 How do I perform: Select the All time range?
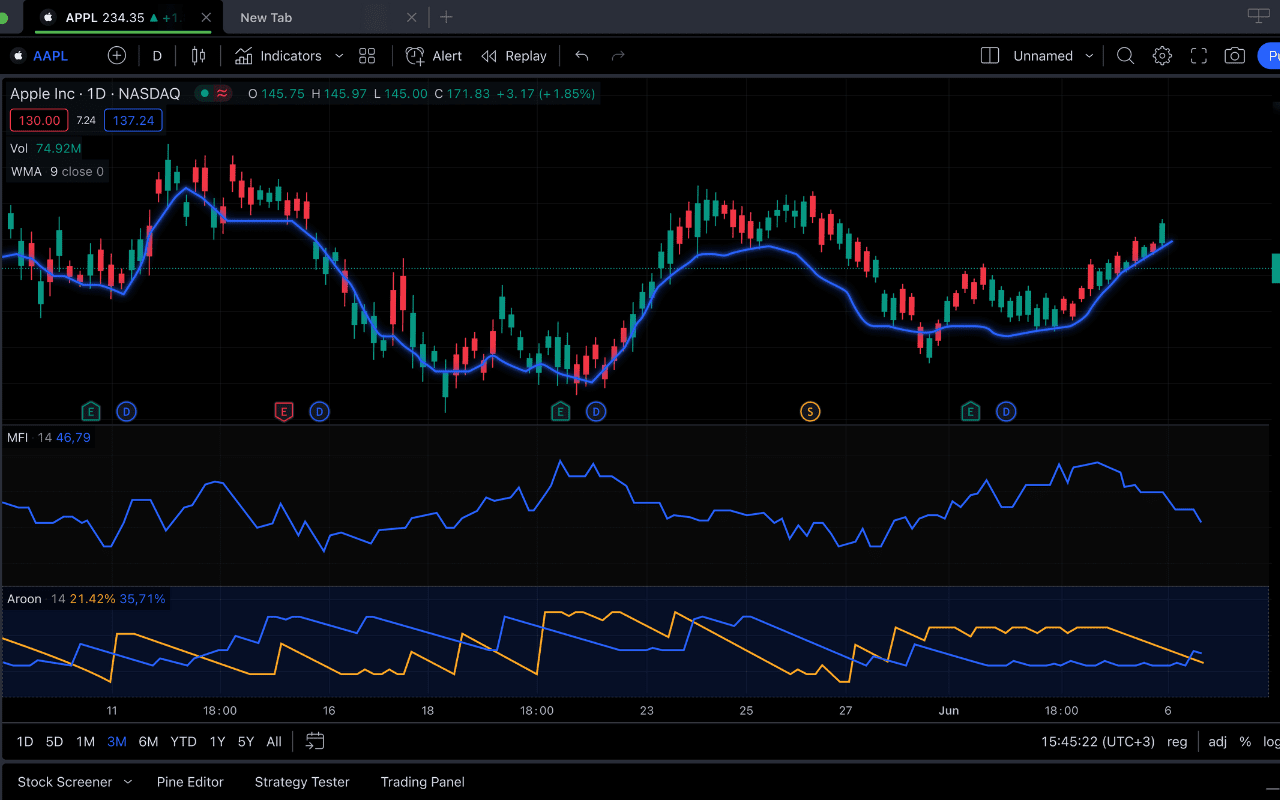(x=274, y=741)
